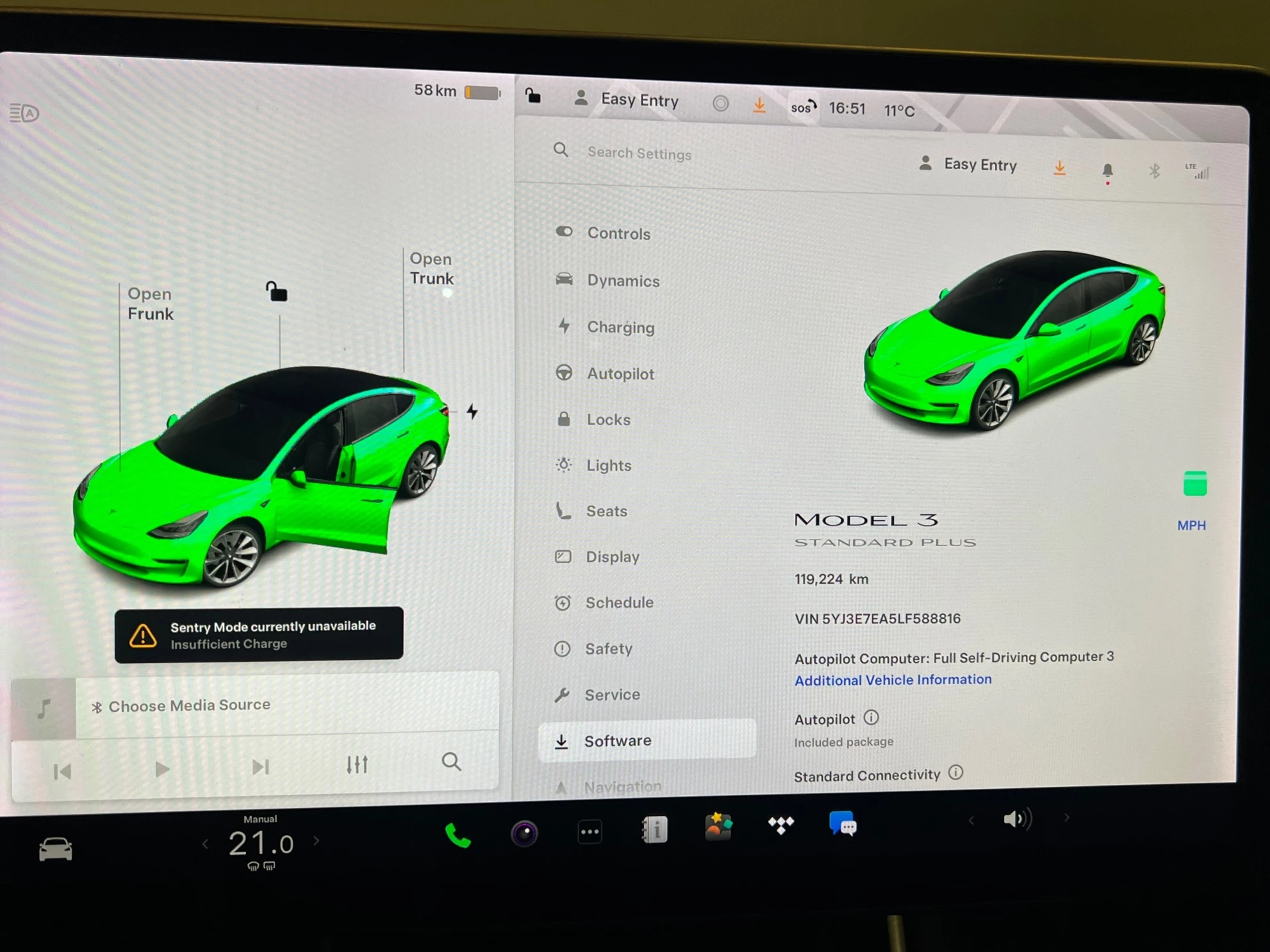Tap Open Trunk on the car view
1270x952 pixels.
coord(431,268)
